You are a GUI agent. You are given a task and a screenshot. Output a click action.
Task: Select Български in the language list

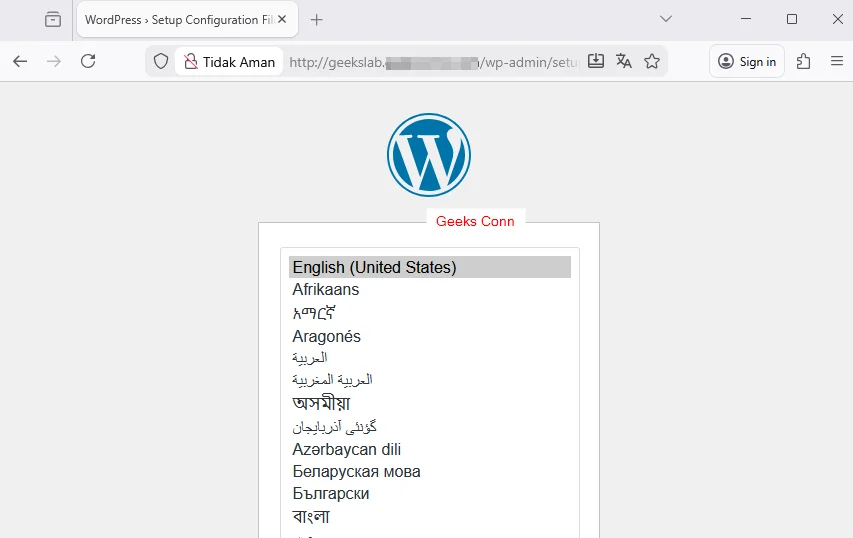pos(430,493)
